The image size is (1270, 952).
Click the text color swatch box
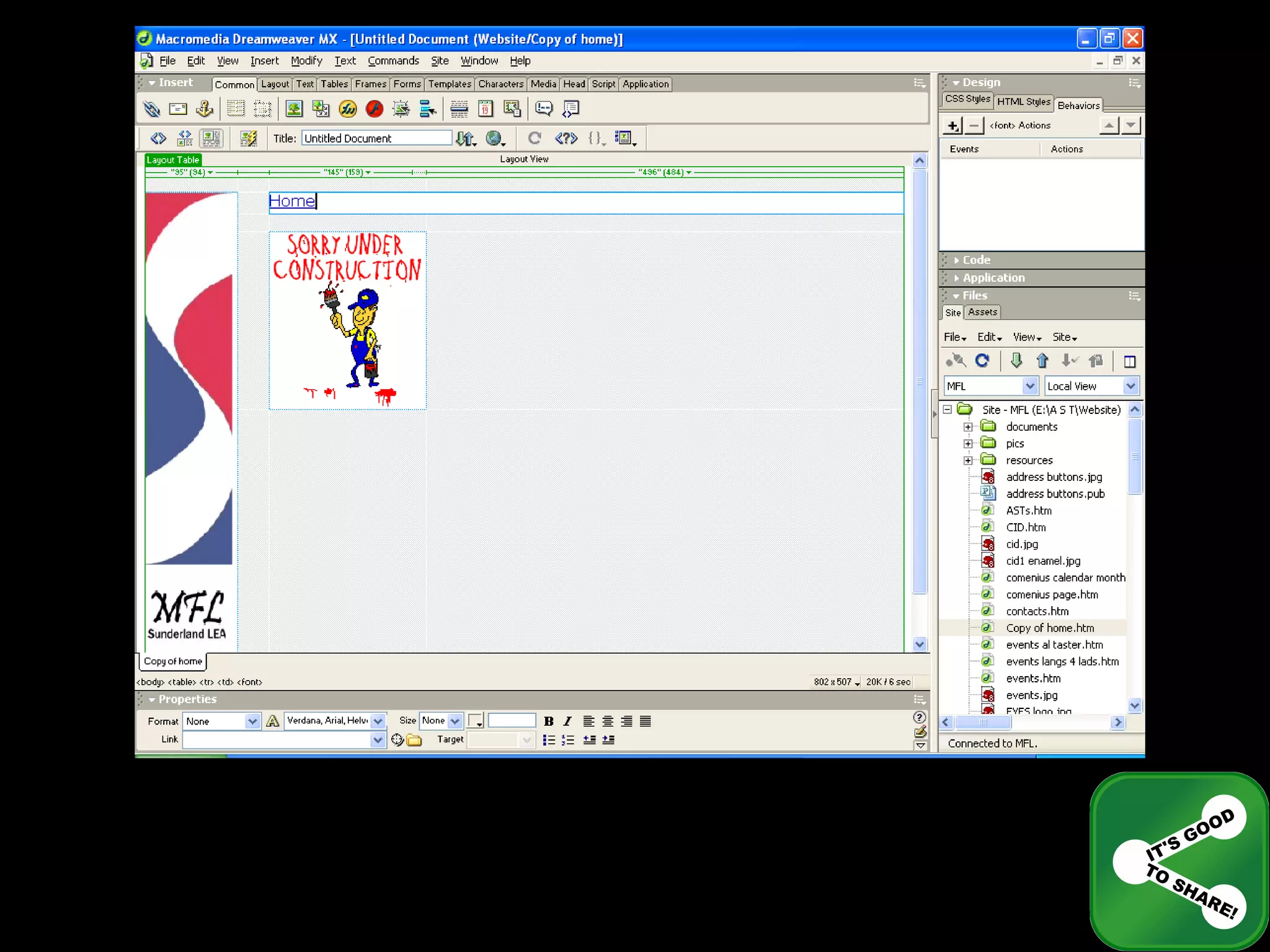click(x=474, y=720)
